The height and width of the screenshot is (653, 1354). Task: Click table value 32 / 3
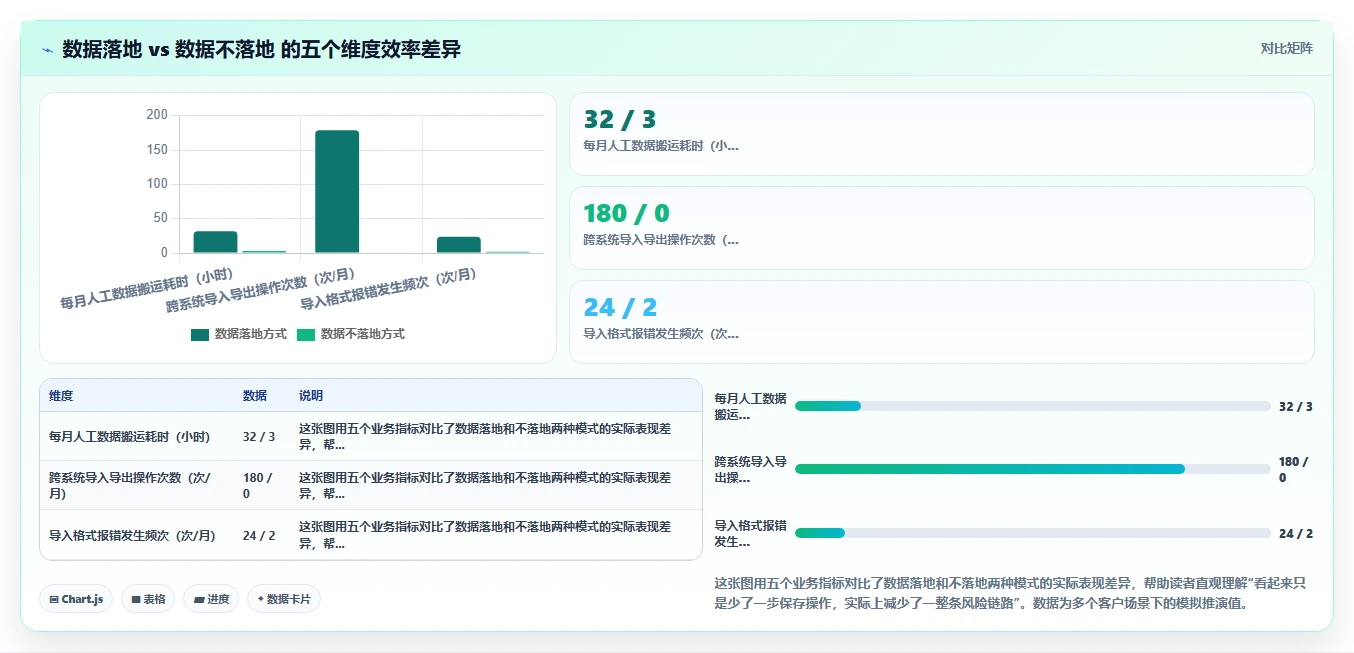(259, 437)
